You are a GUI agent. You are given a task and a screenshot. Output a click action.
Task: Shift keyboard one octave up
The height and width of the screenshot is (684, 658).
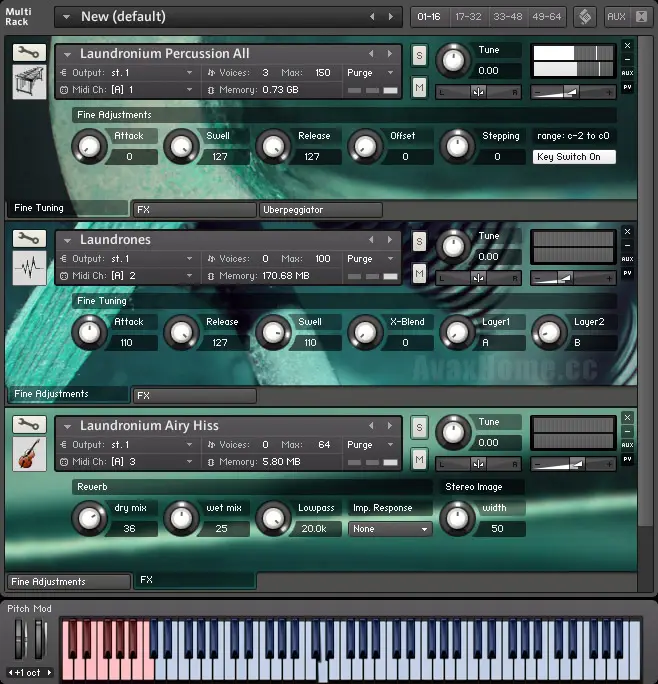49,672
